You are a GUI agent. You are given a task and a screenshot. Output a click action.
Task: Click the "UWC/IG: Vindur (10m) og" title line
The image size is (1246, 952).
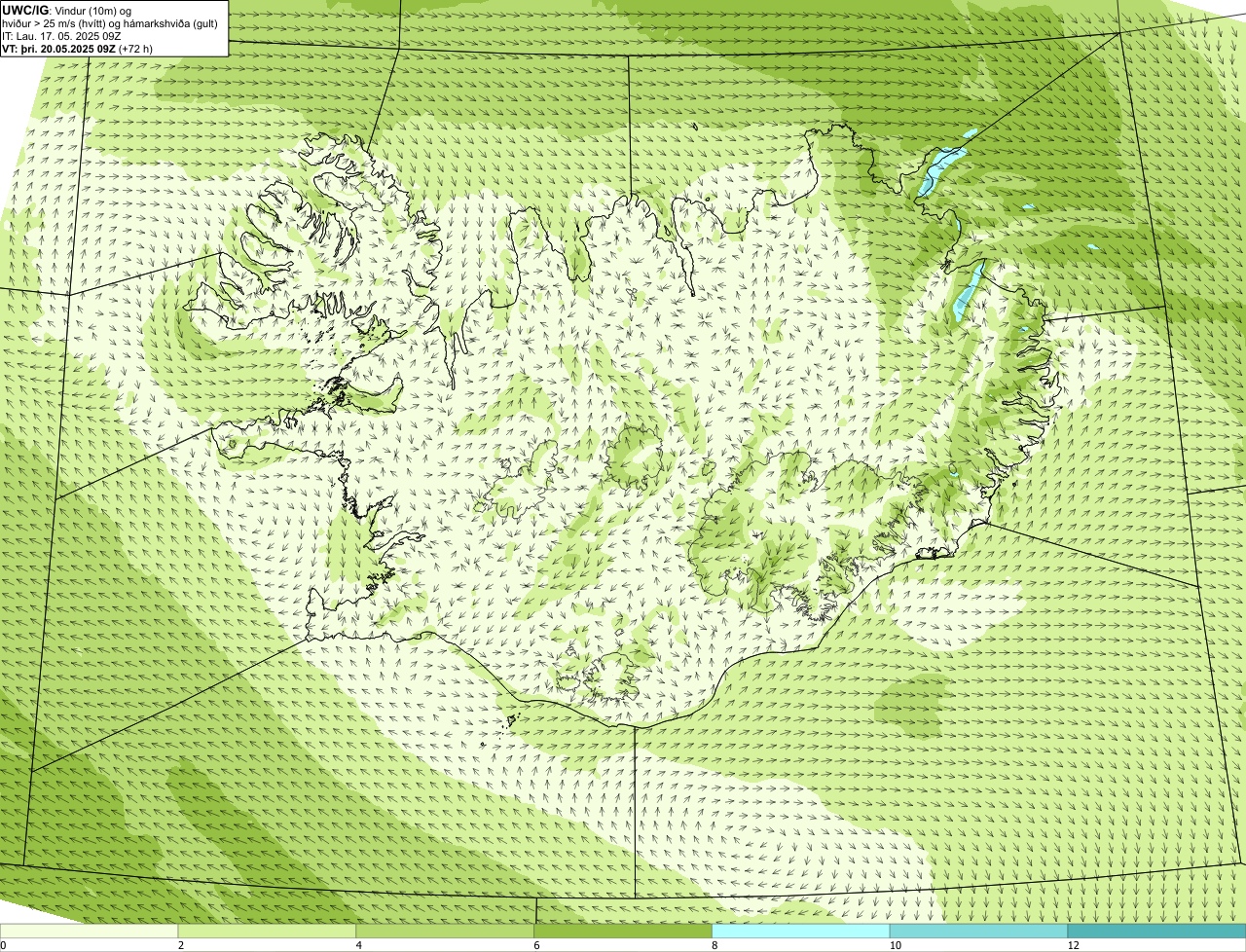pos(67,11)
